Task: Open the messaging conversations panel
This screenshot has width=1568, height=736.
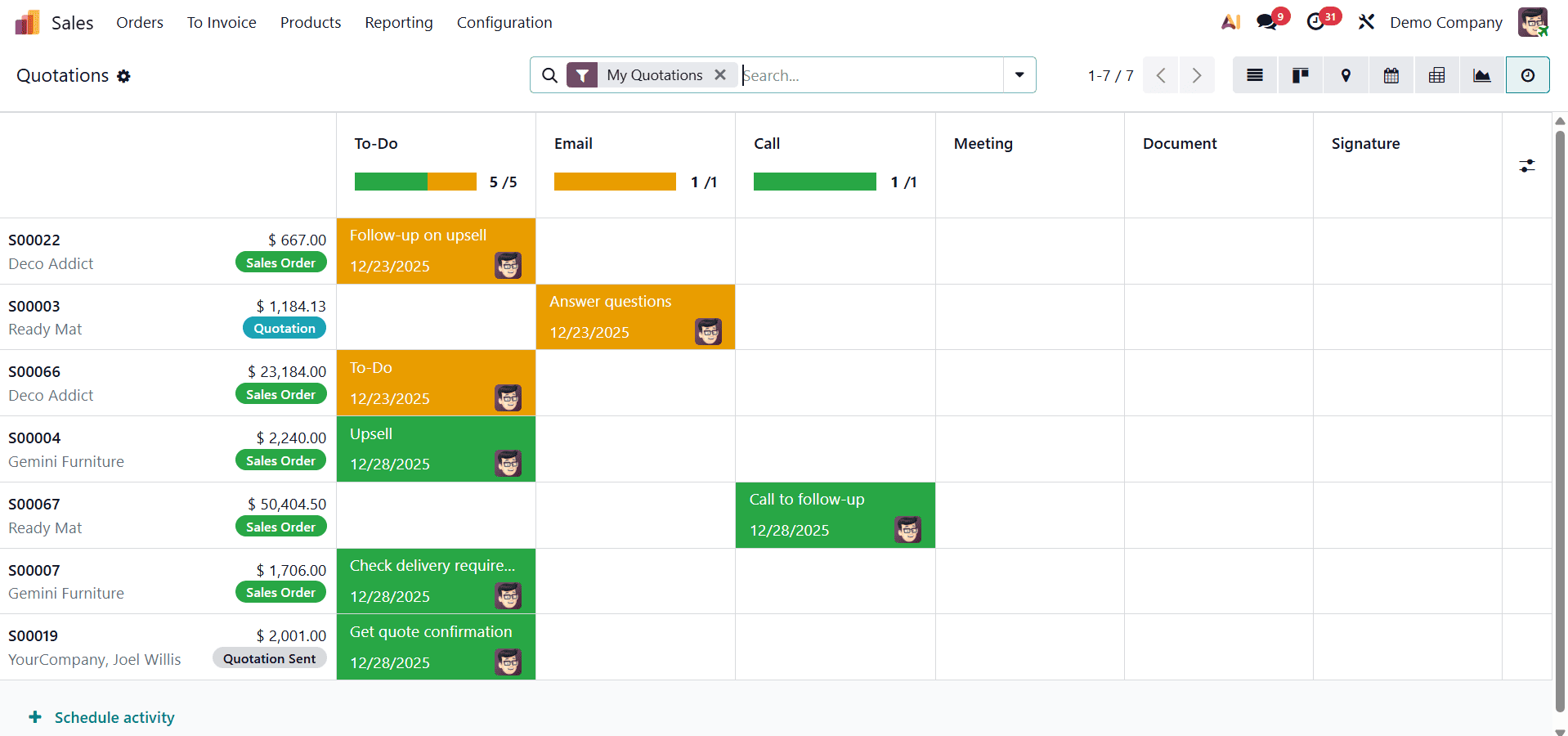Action: [x=1268, y=20]
